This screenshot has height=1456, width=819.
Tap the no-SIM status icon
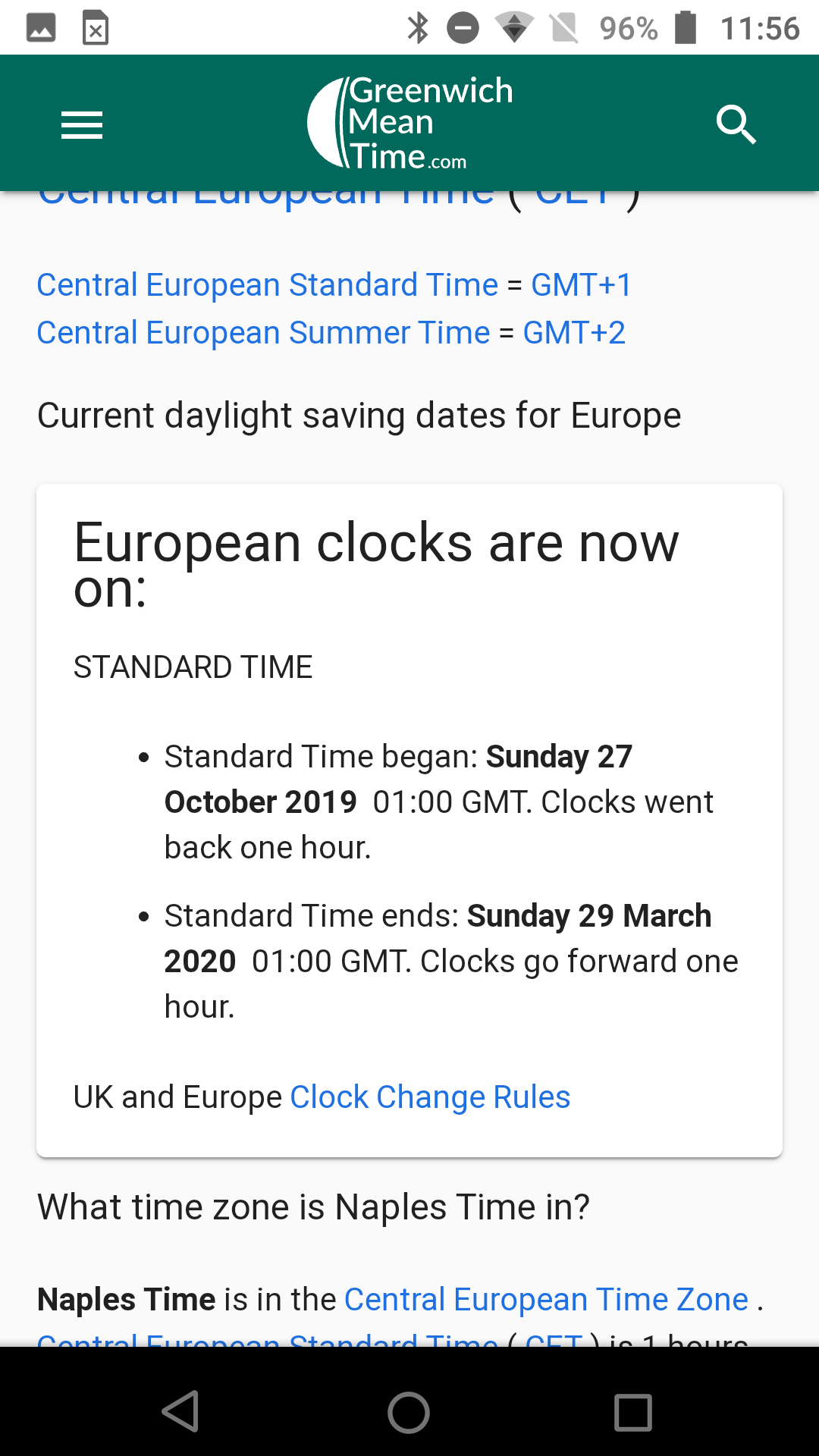pos(564,29)
